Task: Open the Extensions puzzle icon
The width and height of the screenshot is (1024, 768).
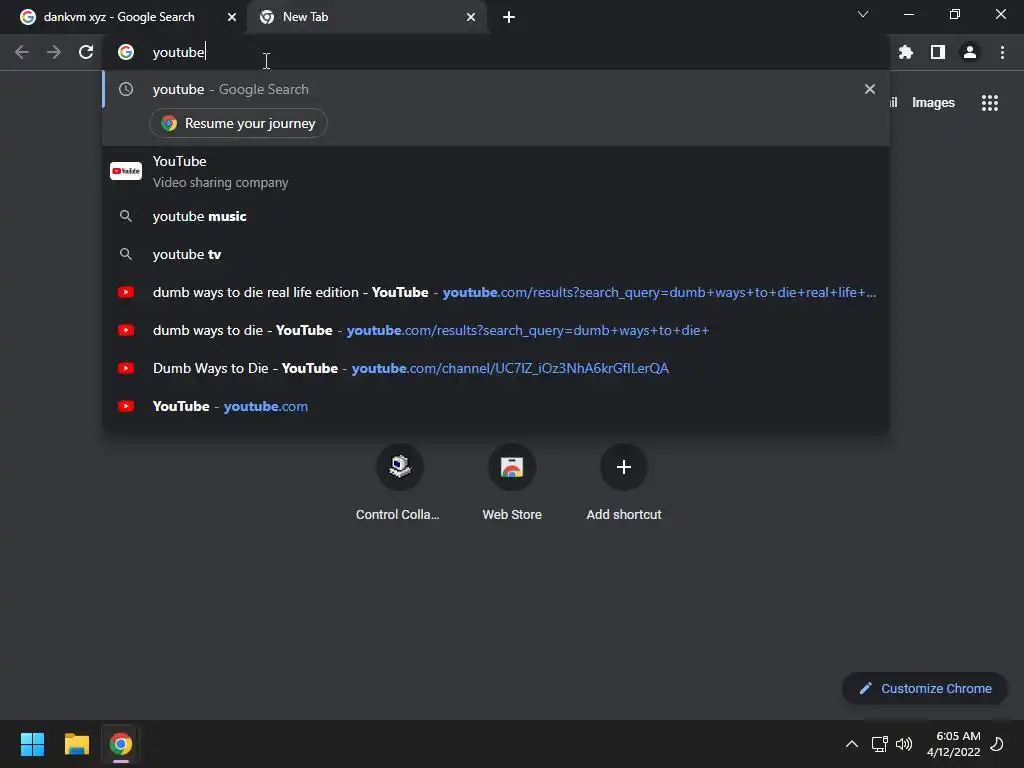Action: coord(906,52)
